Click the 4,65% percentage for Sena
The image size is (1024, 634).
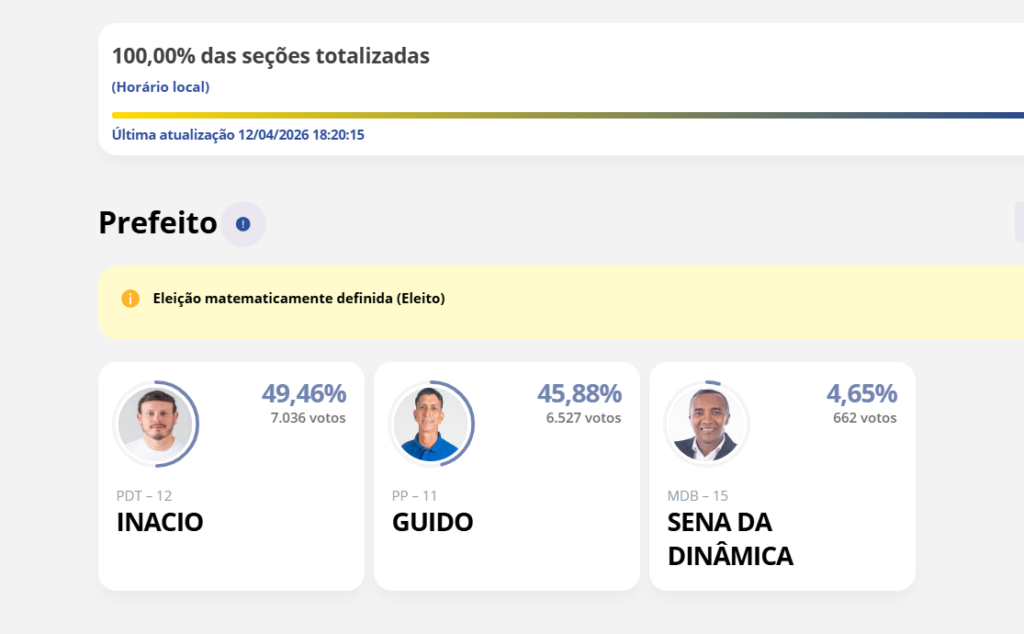[x=861, y=394]
